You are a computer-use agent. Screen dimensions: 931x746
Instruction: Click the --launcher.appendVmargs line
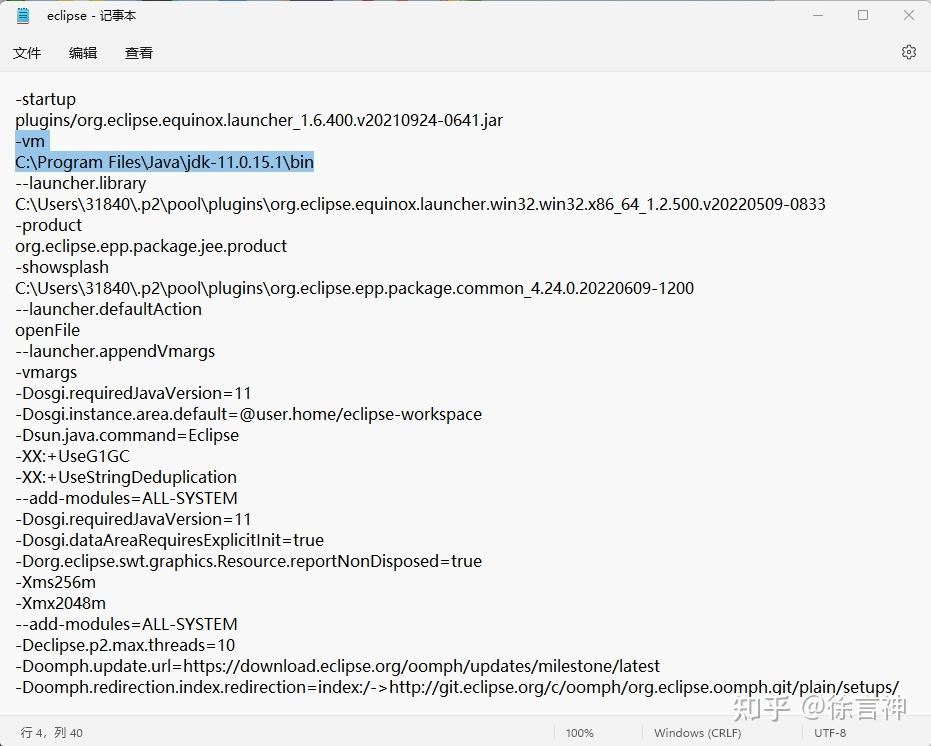pyautogui.click(x=115, y=351)
